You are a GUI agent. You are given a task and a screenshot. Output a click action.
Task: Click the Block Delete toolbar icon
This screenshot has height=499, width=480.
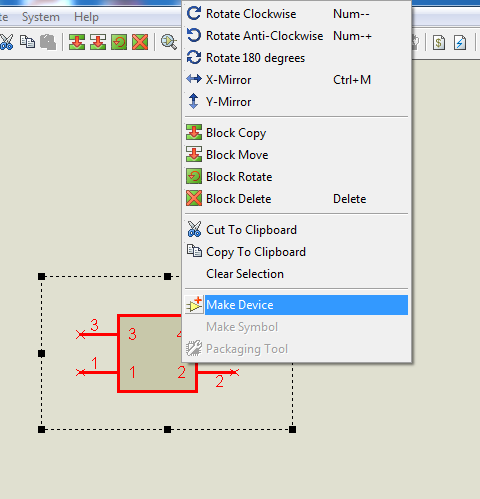tap(140, 42)
